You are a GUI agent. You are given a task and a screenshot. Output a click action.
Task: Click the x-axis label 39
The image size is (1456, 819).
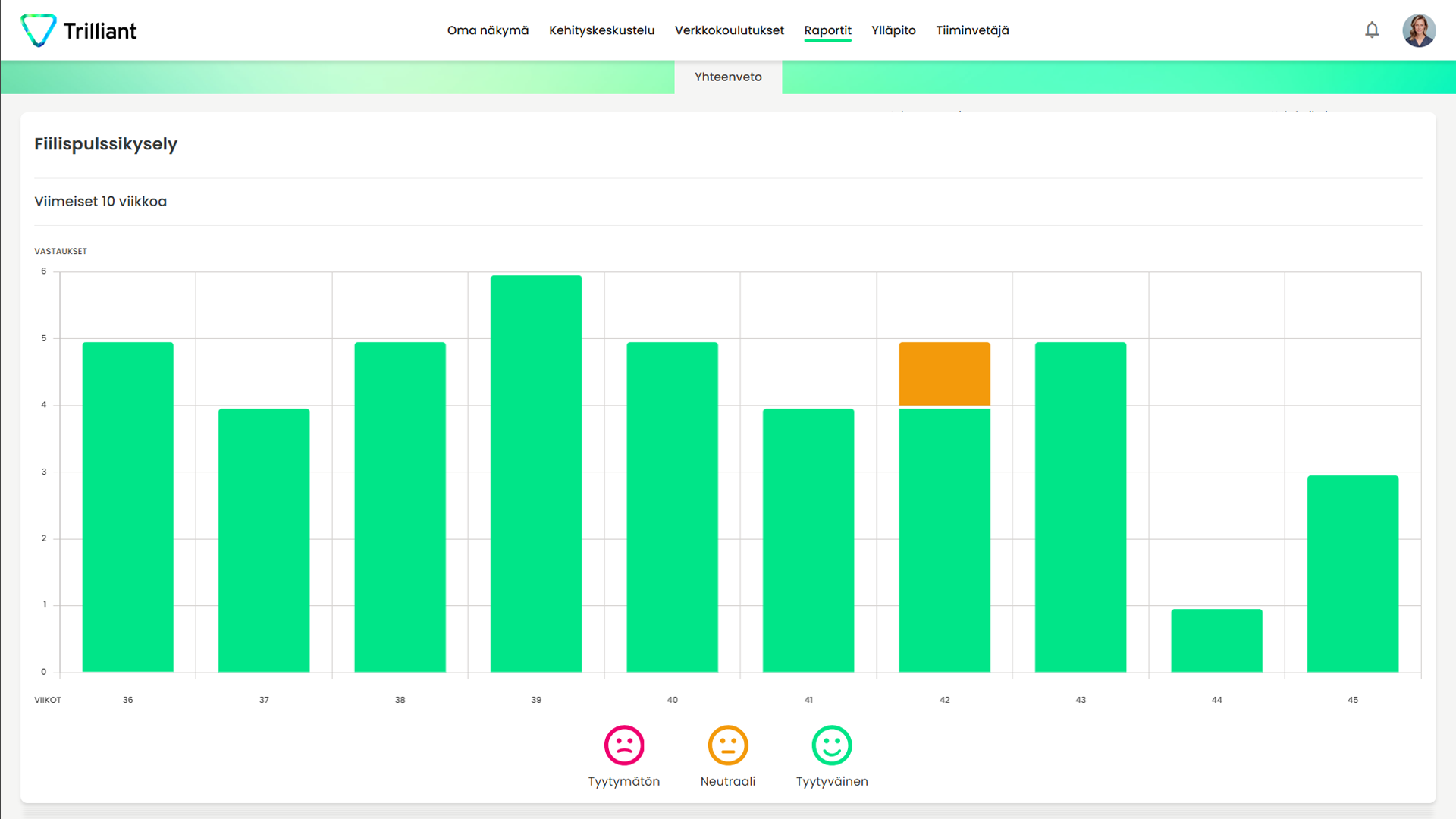(536, 700)
